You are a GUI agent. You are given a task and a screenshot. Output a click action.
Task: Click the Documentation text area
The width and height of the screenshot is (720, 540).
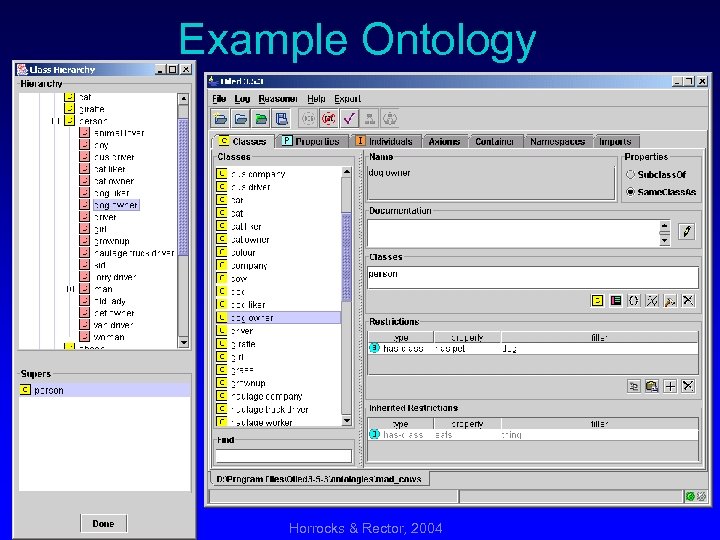click(x=513, y=233)
